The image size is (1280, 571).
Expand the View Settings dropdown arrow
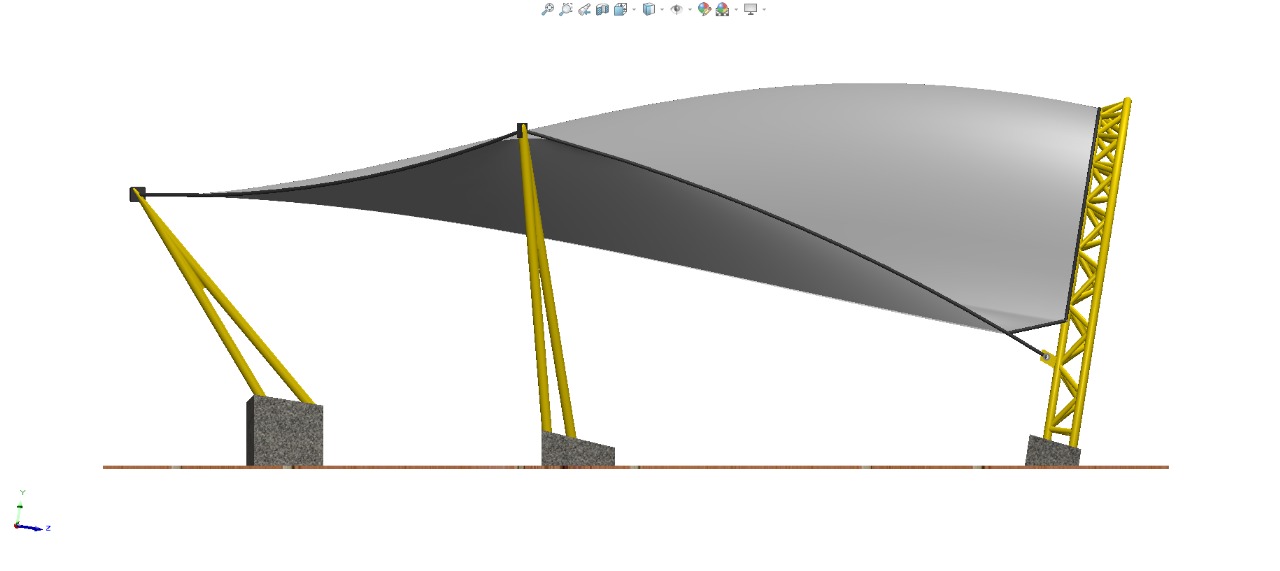[x=764, y=9]
